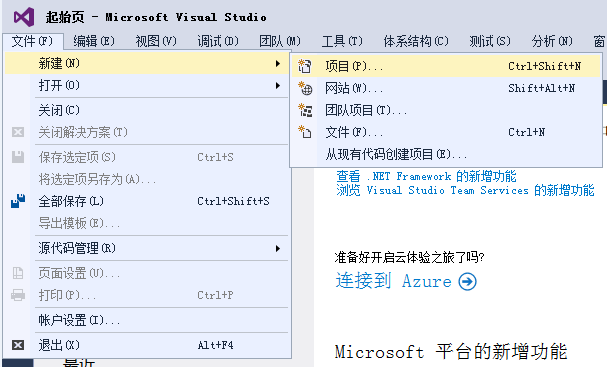This screenshot has height=367, width=607.
Task: Expand the 新建 (New) submenu arrow
Action: 278,63
